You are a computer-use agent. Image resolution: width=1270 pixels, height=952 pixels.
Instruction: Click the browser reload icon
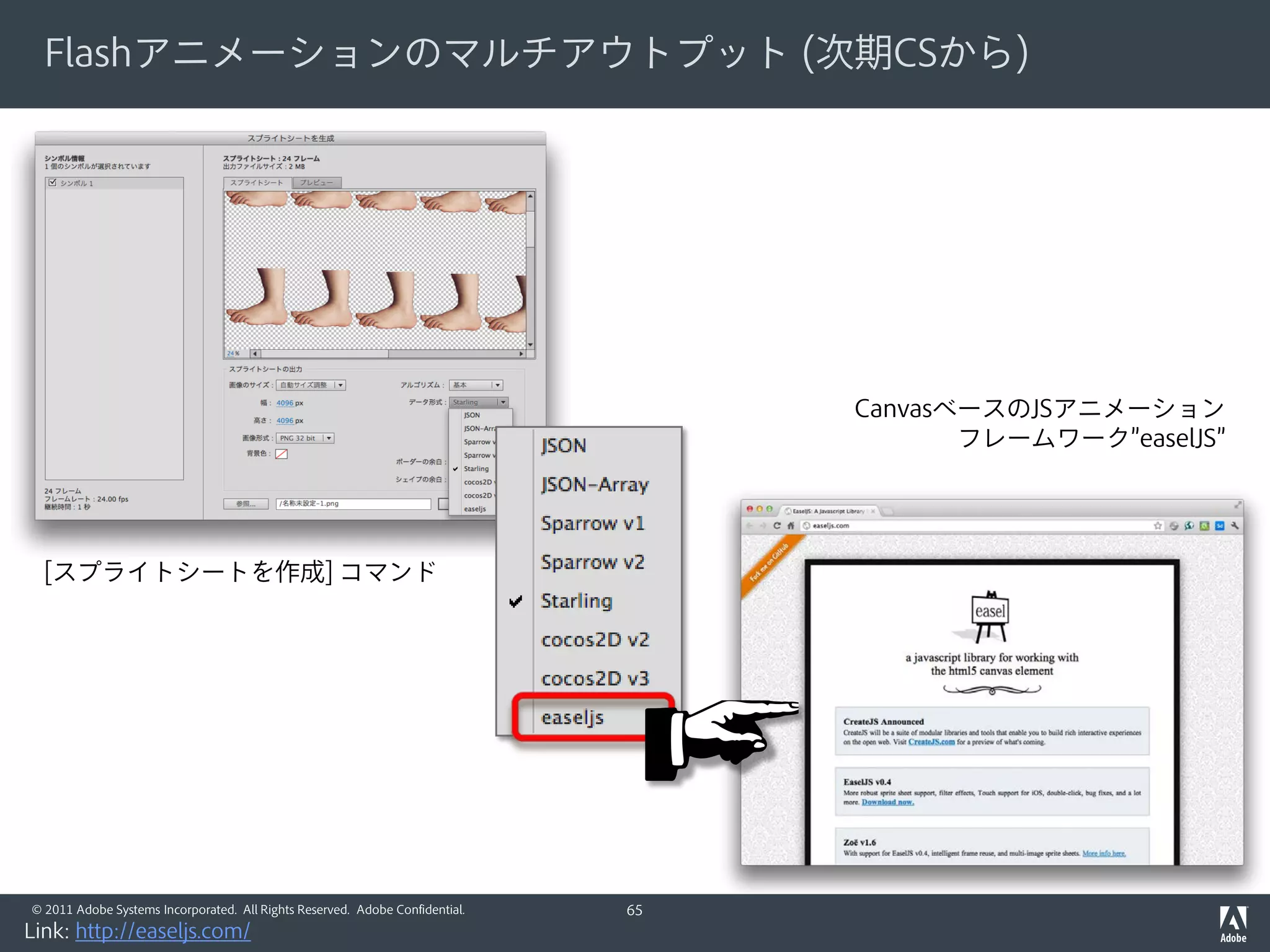click(x=777, y=526)
